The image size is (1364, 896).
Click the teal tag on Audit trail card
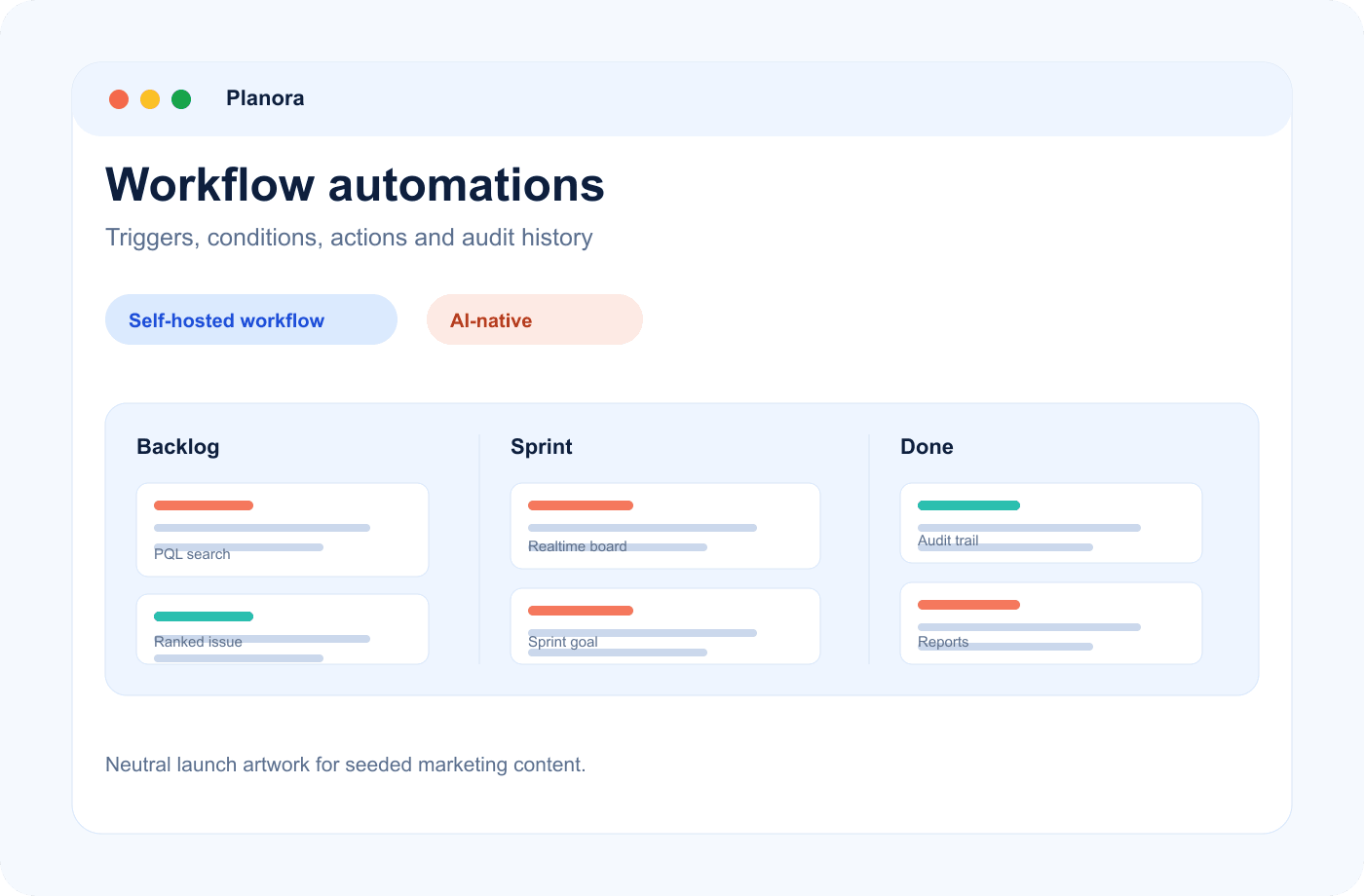tap(968, 505)
